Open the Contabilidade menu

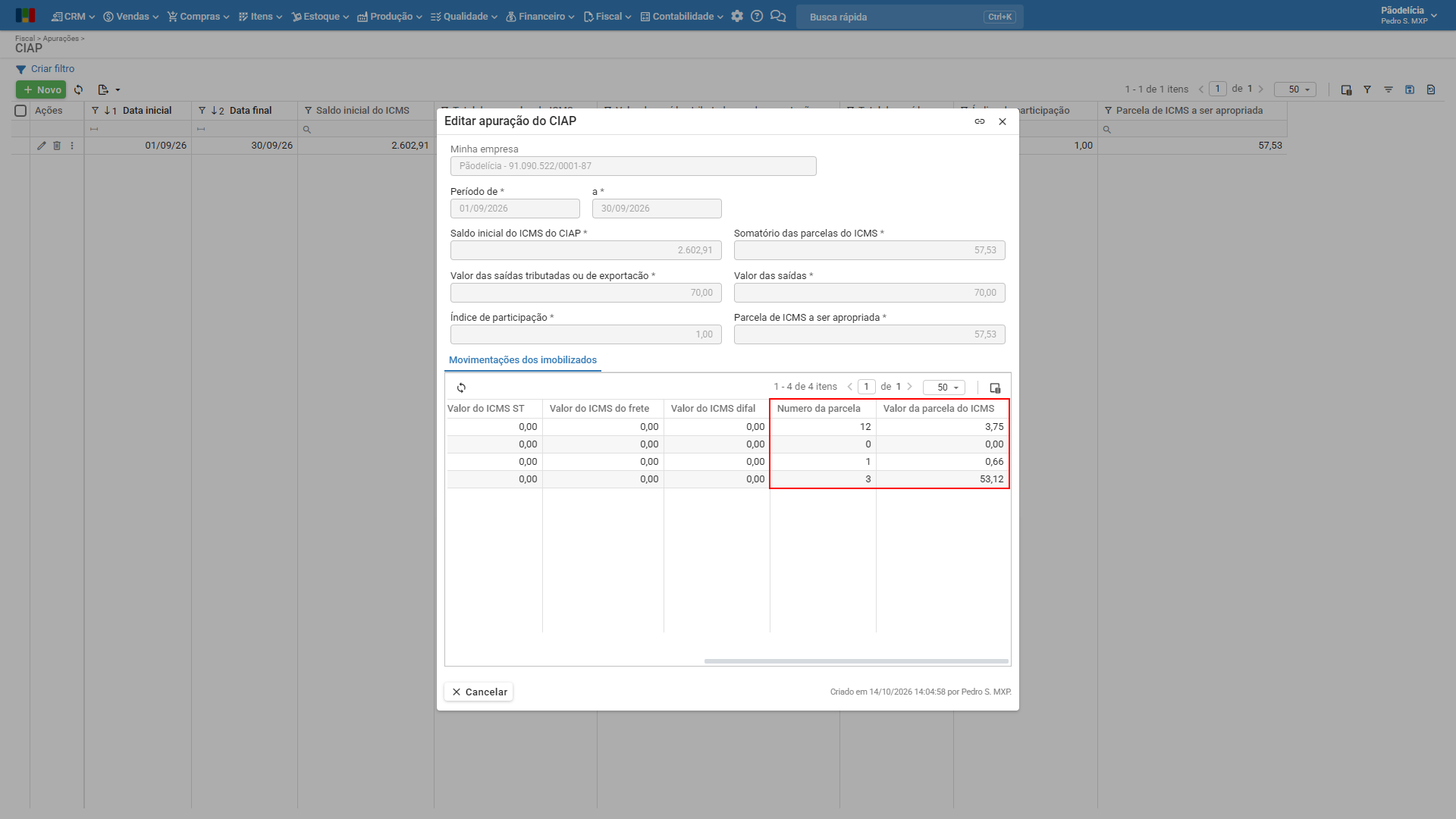[682, 16]
